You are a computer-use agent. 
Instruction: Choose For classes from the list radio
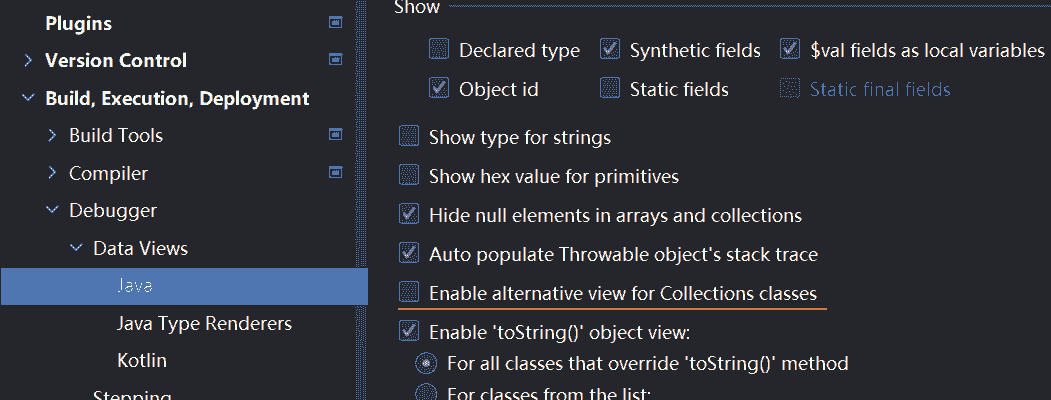point(427,393)
